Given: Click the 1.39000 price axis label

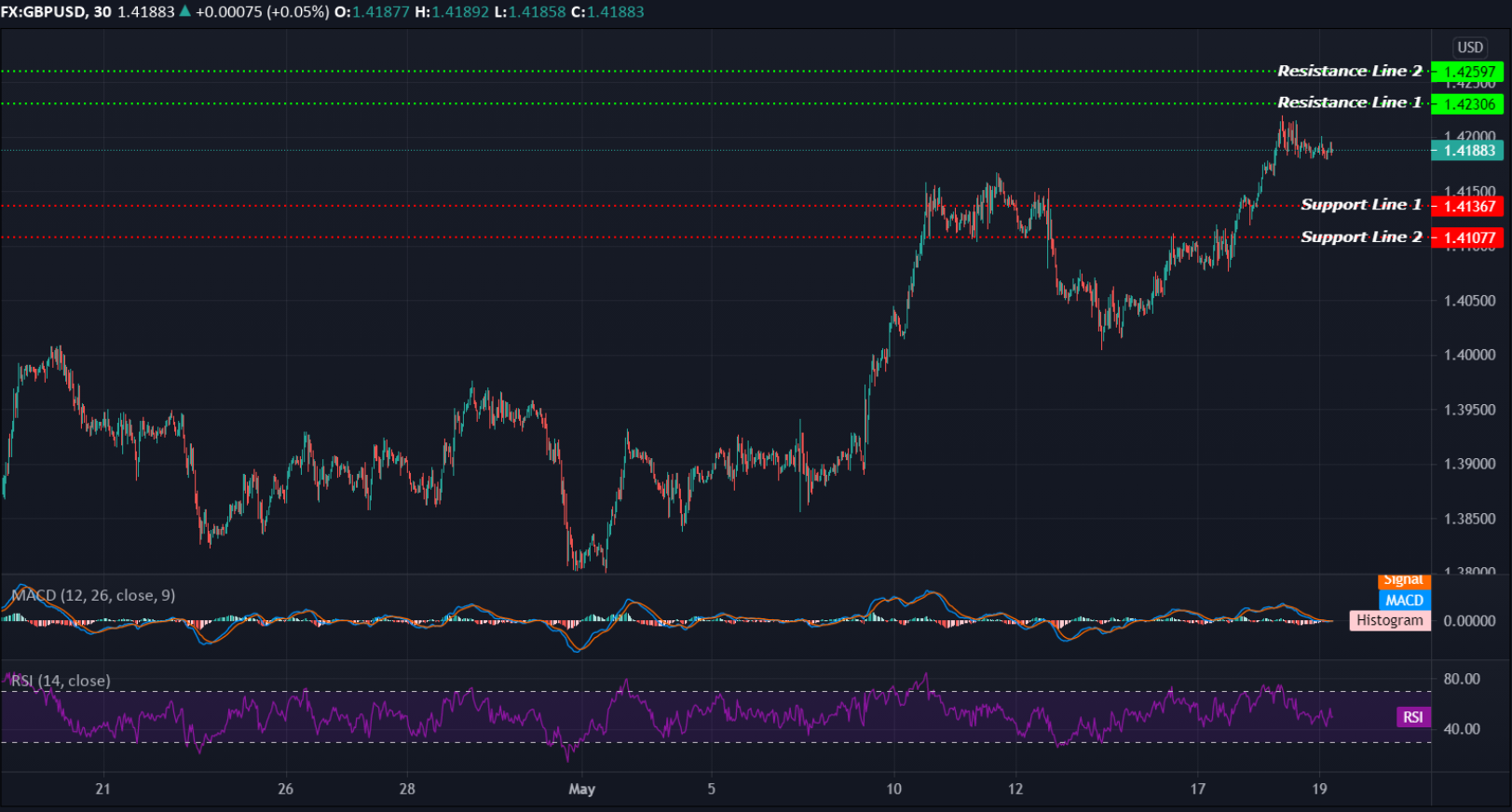Looking at the screenshot, I should coord(1469,464).
